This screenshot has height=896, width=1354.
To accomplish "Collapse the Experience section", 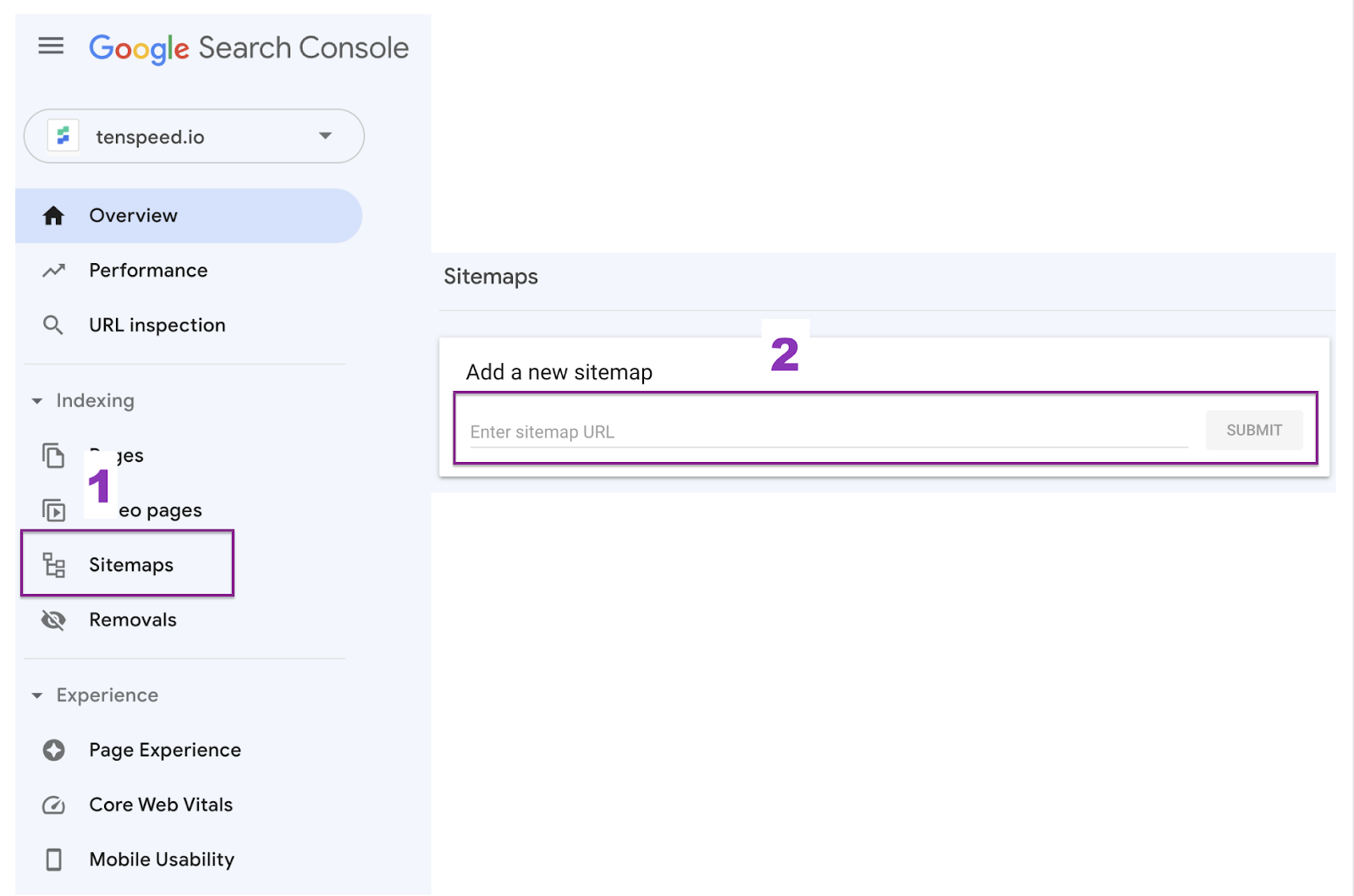I will pyautogui.click(x=37, y=695).
